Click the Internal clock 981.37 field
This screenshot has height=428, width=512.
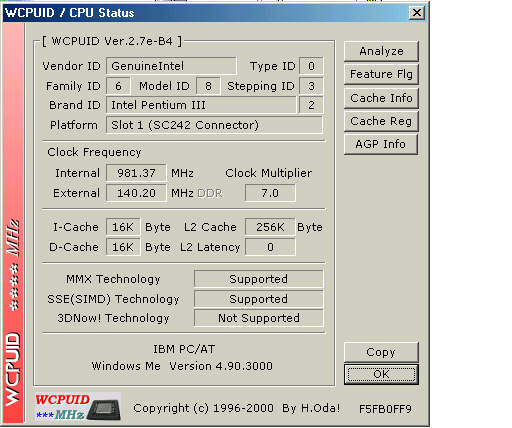coord(136,173)
